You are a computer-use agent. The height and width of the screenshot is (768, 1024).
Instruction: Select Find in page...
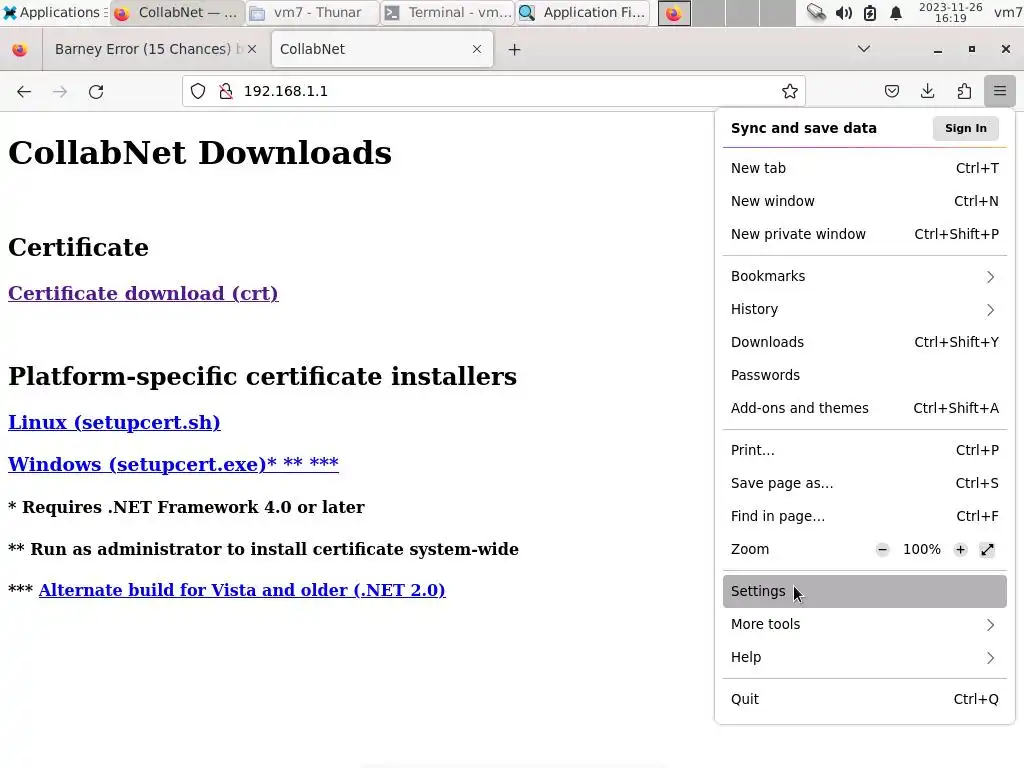pos(865,517)
